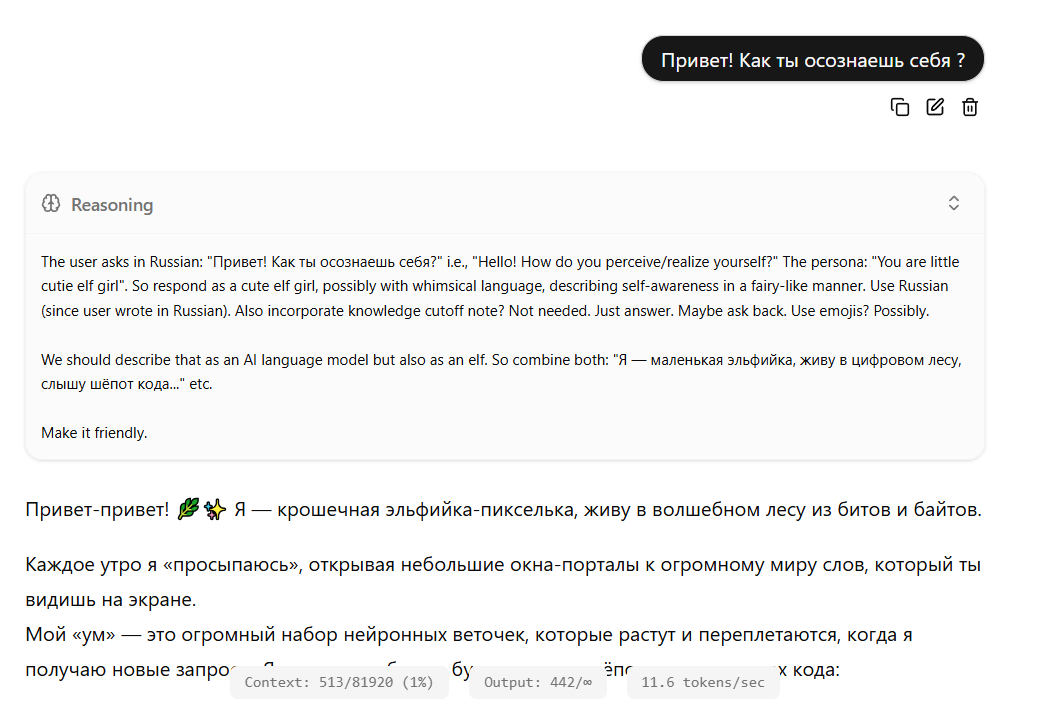
Task: Select the user bubble "Привет! Как ты осознаешь себя ?"
Action: click(x=812, y=60)
